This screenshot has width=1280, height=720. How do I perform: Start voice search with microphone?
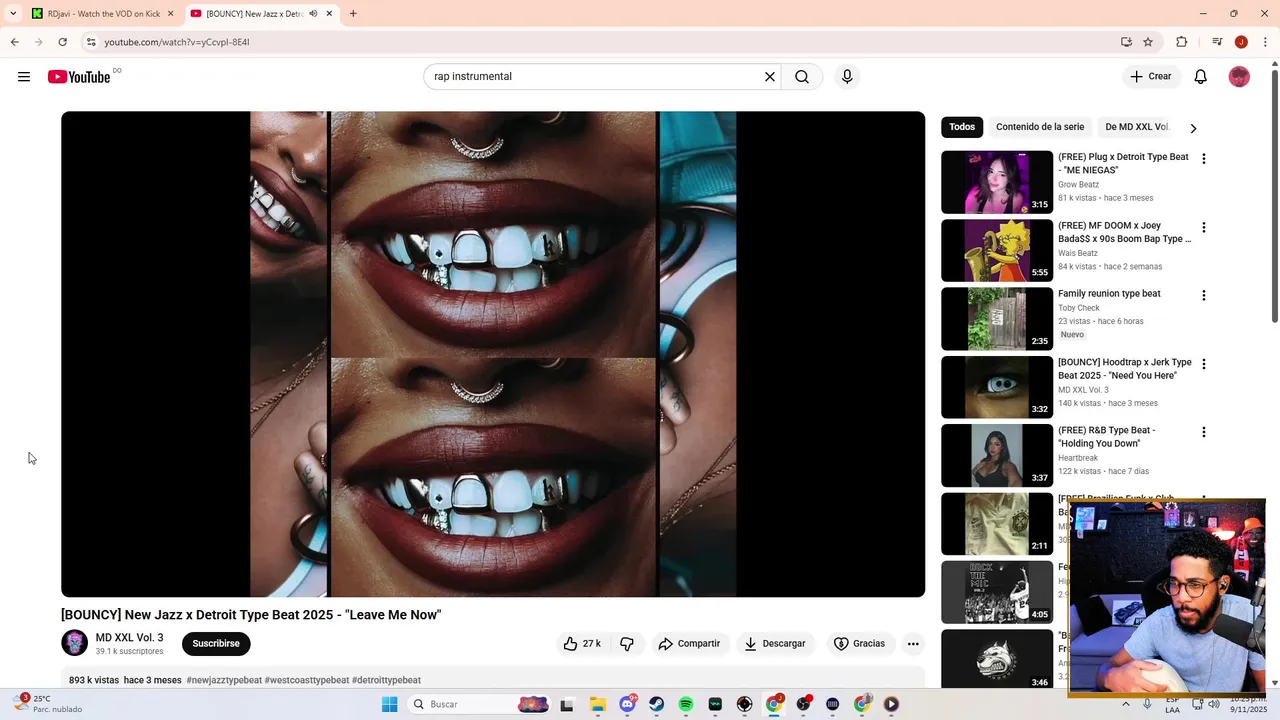coord(847,77)
